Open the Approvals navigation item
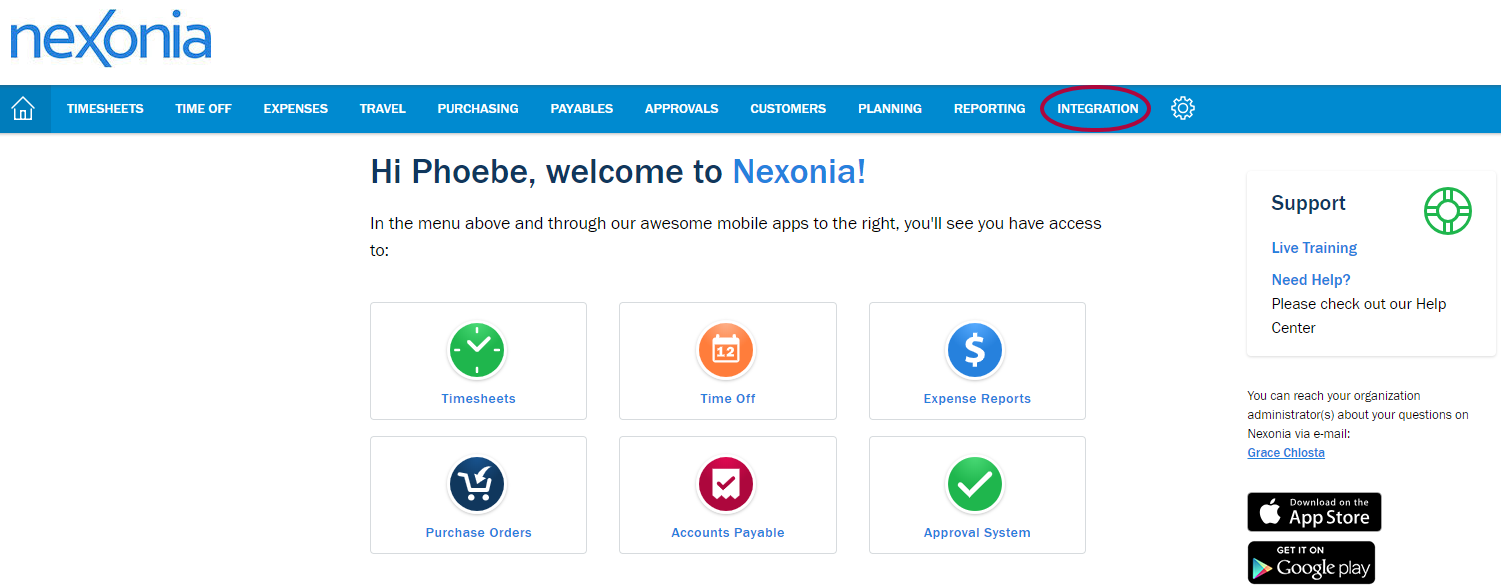Viewport: 1501px width, 588px height. click(x=681, y=109)
